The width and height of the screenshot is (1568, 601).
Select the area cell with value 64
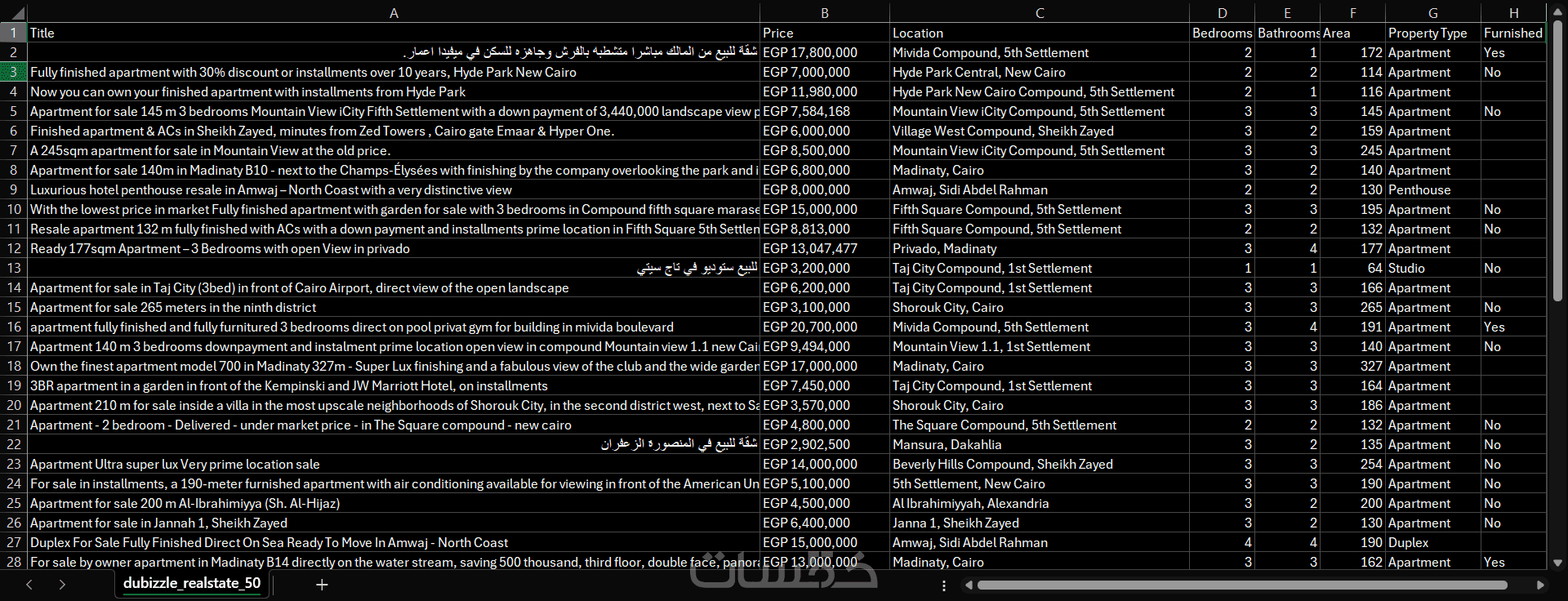click(x=1352, y=268)
